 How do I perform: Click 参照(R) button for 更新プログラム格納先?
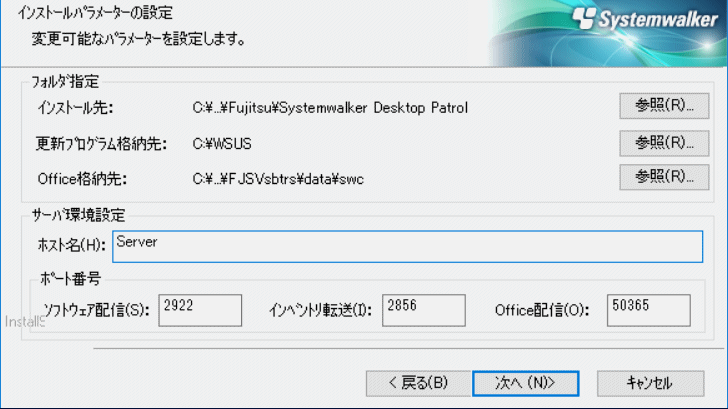coord(664,143)
